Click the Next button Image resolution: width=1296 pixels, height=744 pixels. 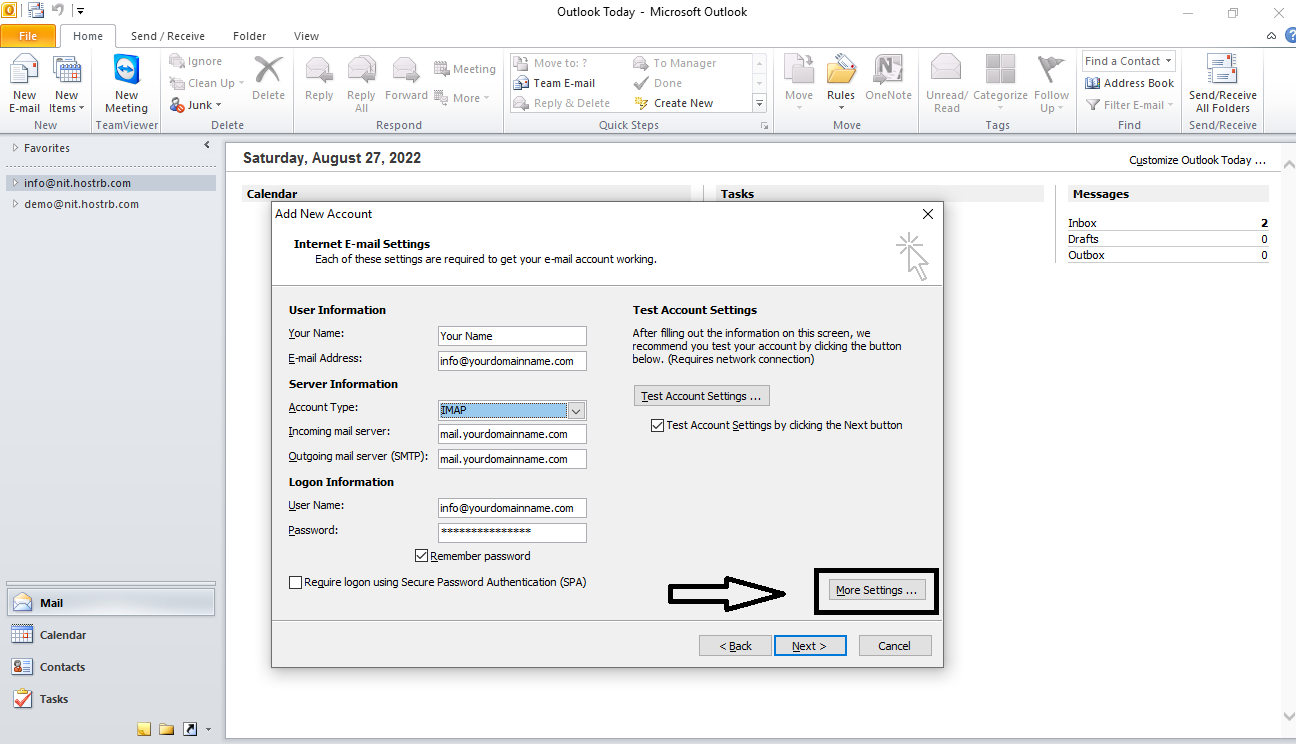[x=810, y=646]
